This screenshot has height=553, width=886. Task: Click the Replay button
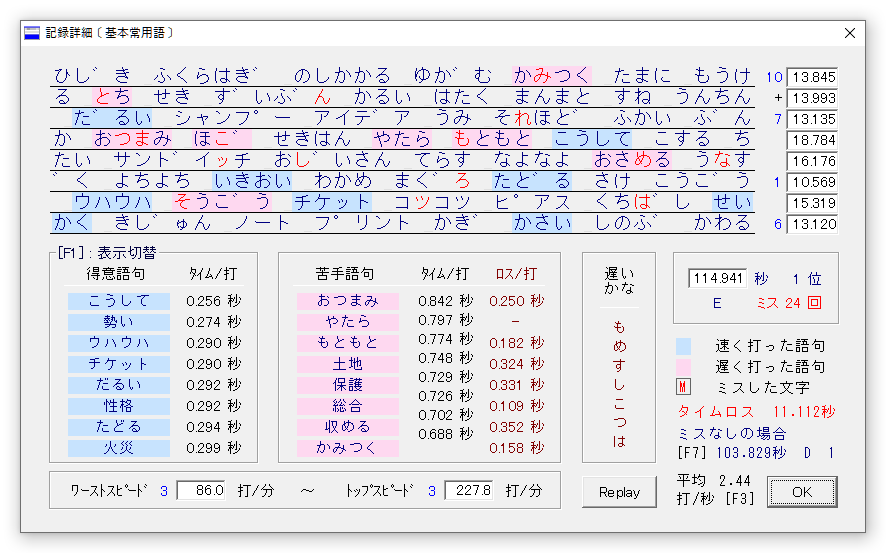tap(619, 492)
